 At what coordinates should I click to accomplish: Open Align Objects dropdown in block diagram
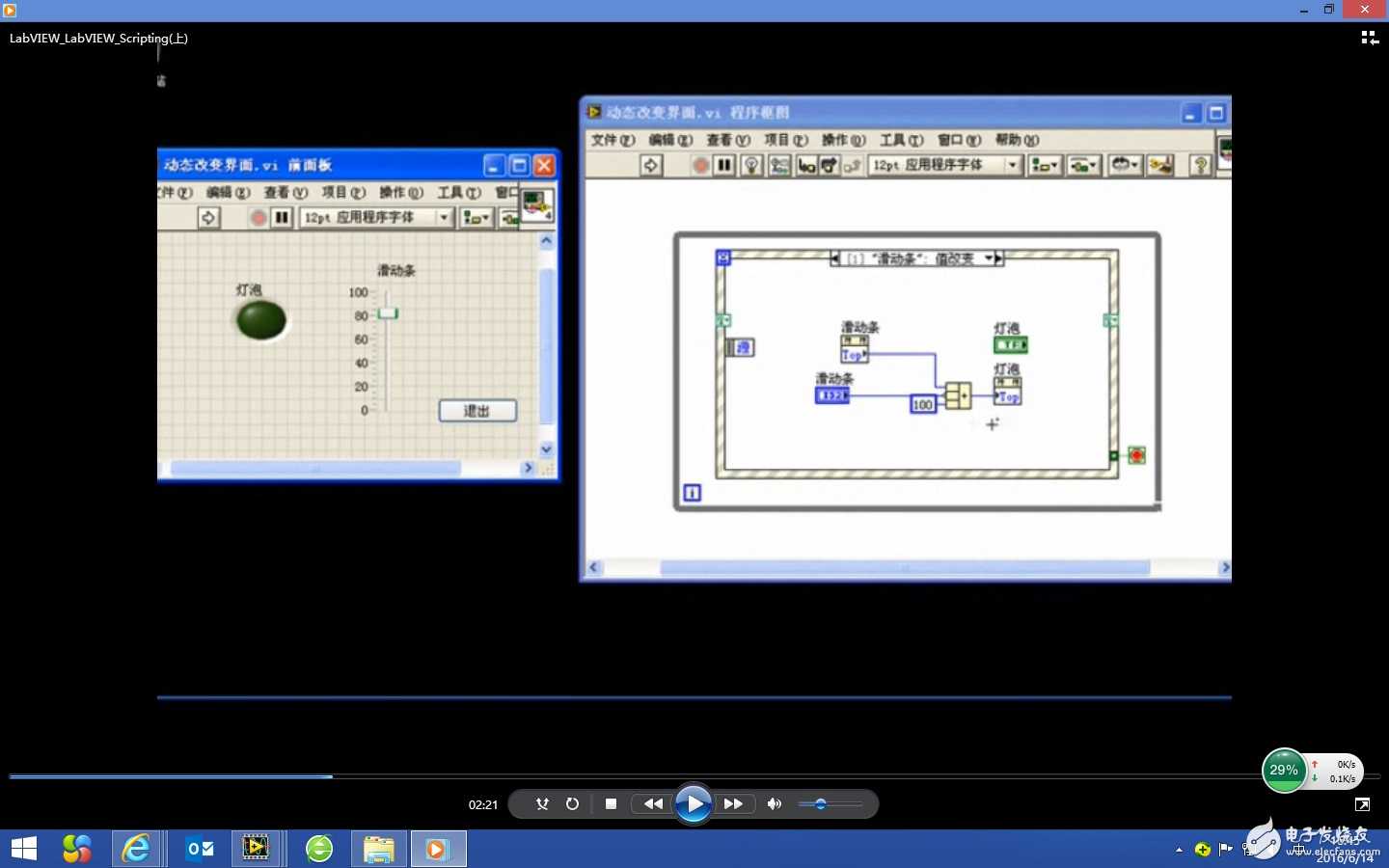1045,165
